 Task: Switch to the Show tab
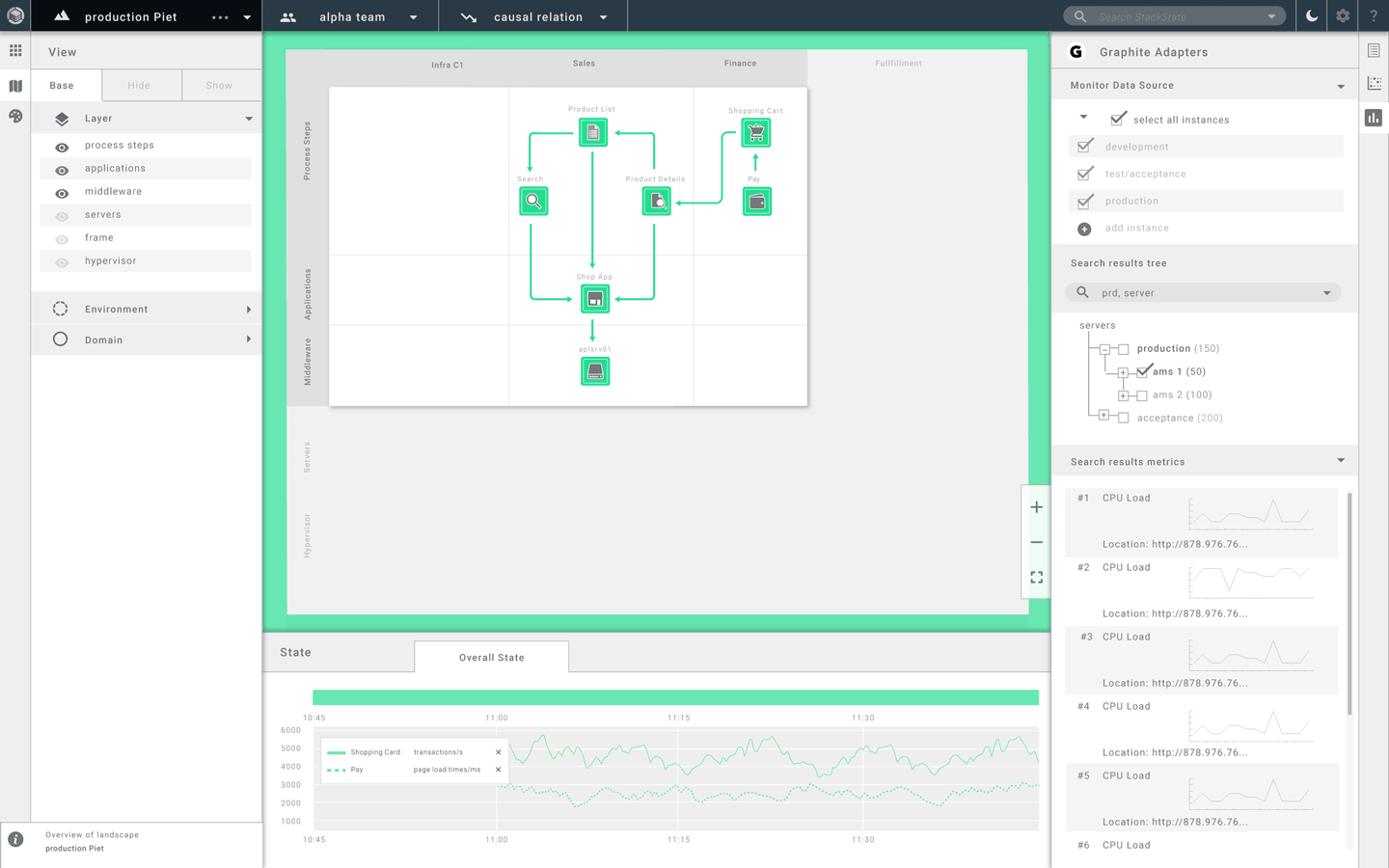click(220, 85)
